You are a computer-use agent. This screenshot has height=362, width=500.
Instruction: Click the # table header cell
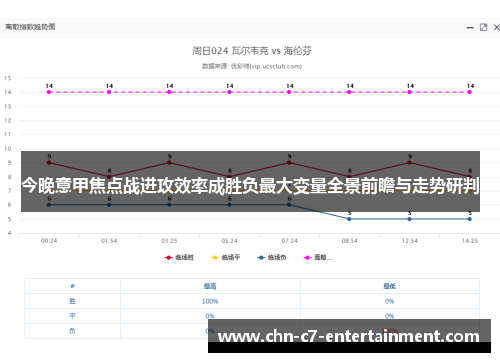click(x=72, y=286)
